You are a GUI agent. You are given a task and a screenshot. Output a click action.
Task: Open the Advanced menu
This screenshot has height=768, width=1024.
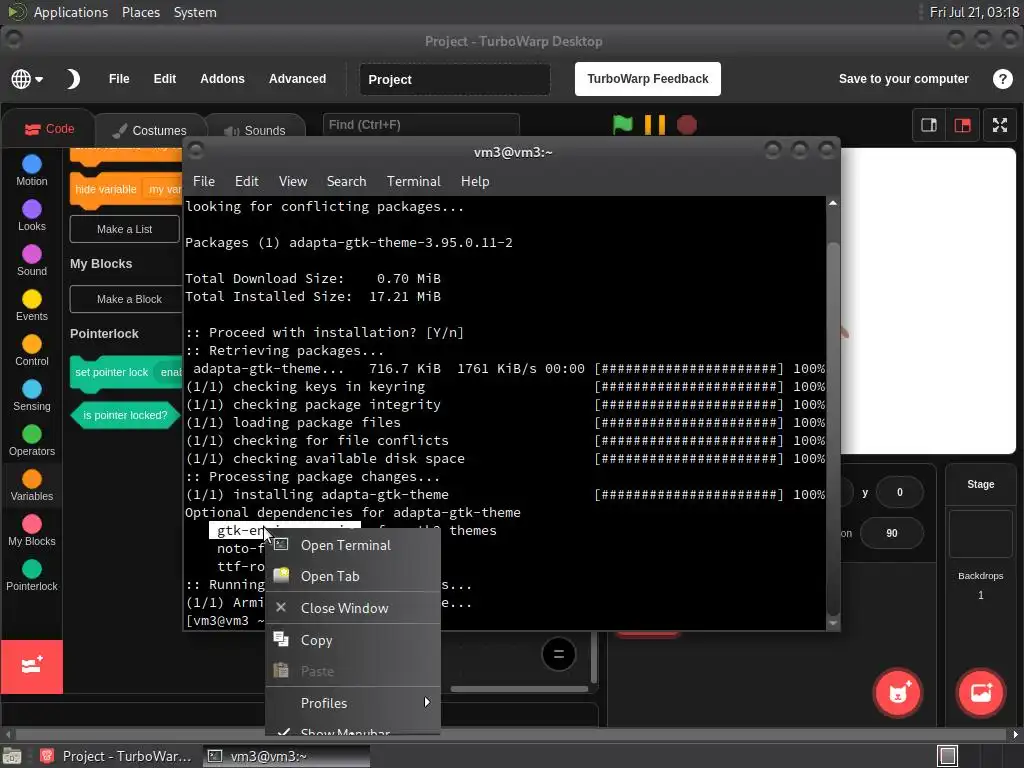click(x=297, y=79)
